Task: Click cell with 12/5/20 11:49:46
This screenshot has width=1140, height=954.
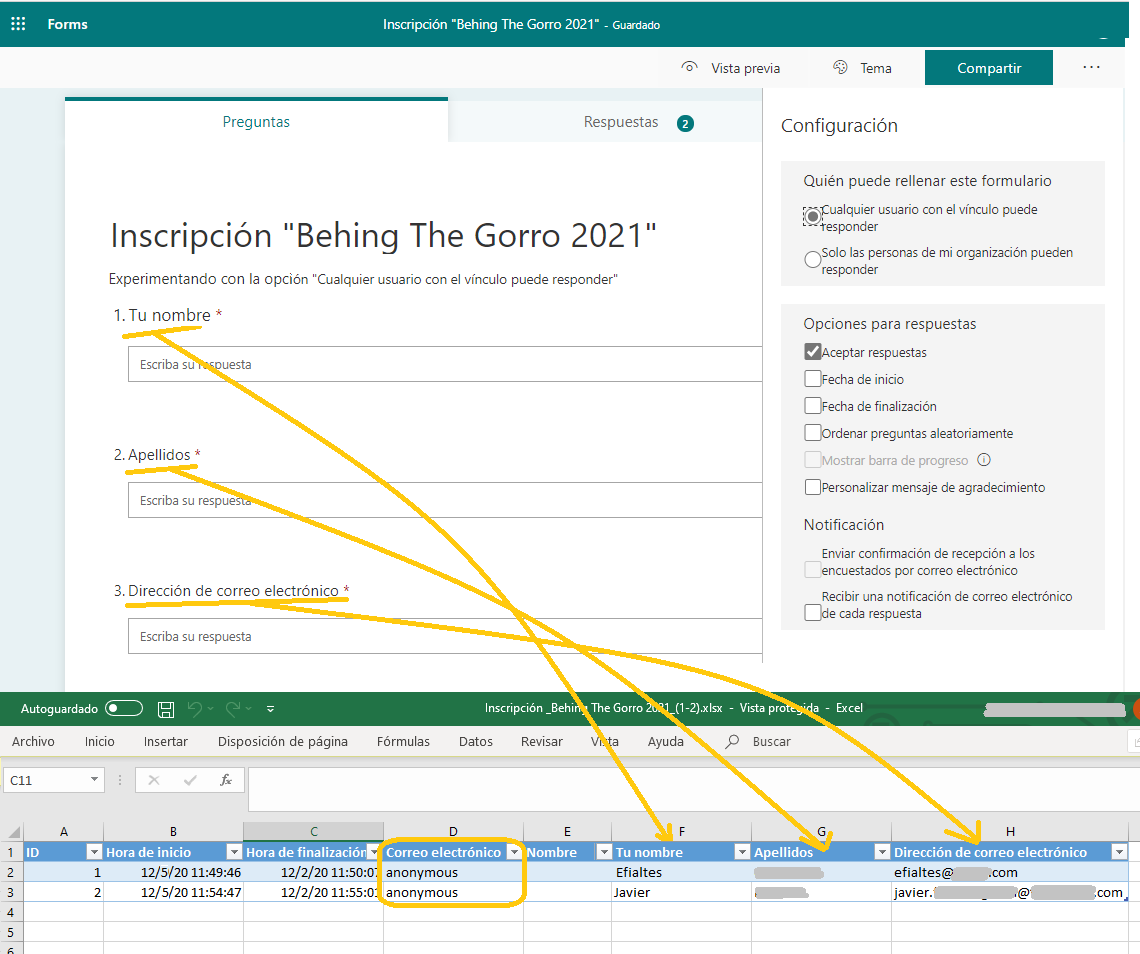Action: coord(173,872)
